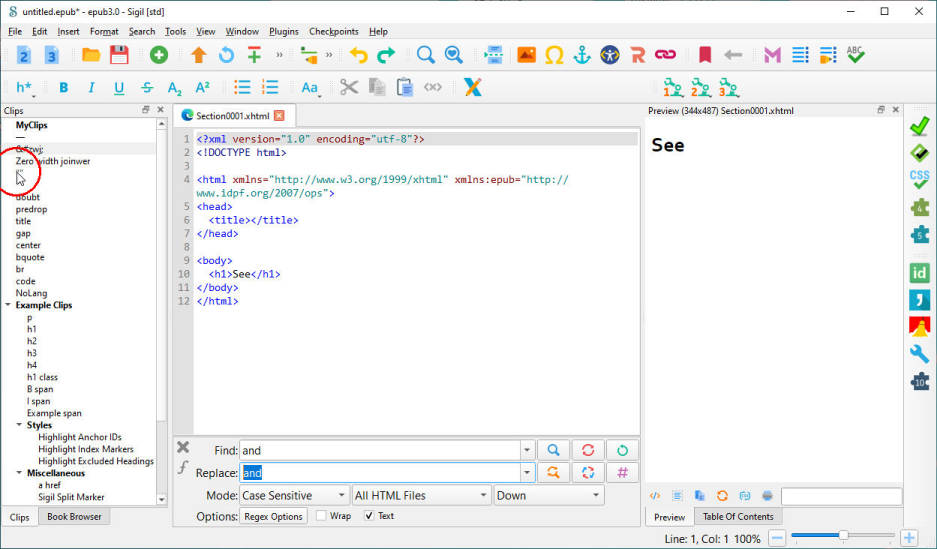The height and width of the screenshot is (549, 937).
Task: Open the Case Sensitive mode dropdown
Action: [294, 495]
